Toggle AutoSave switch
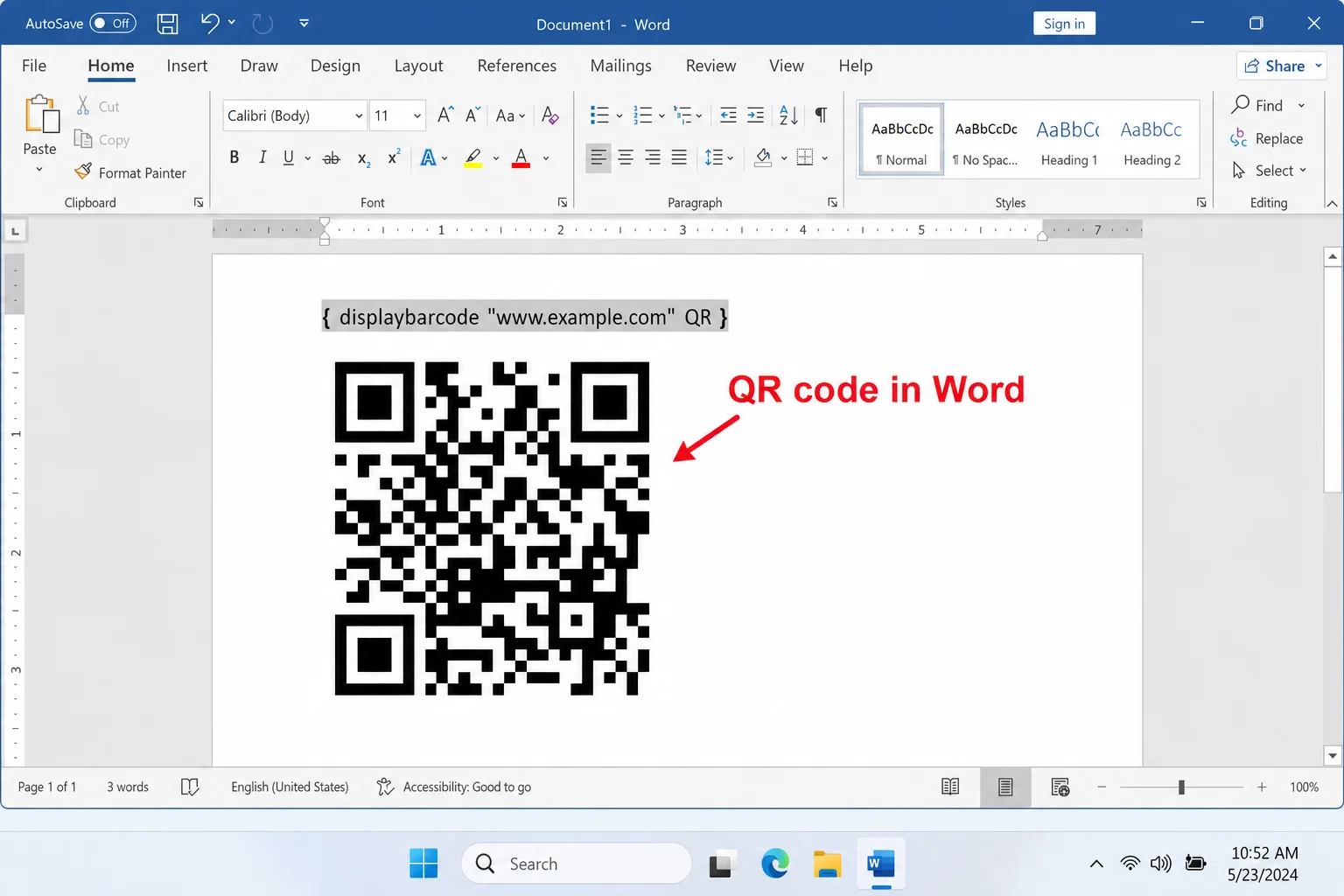 point(114,24)
